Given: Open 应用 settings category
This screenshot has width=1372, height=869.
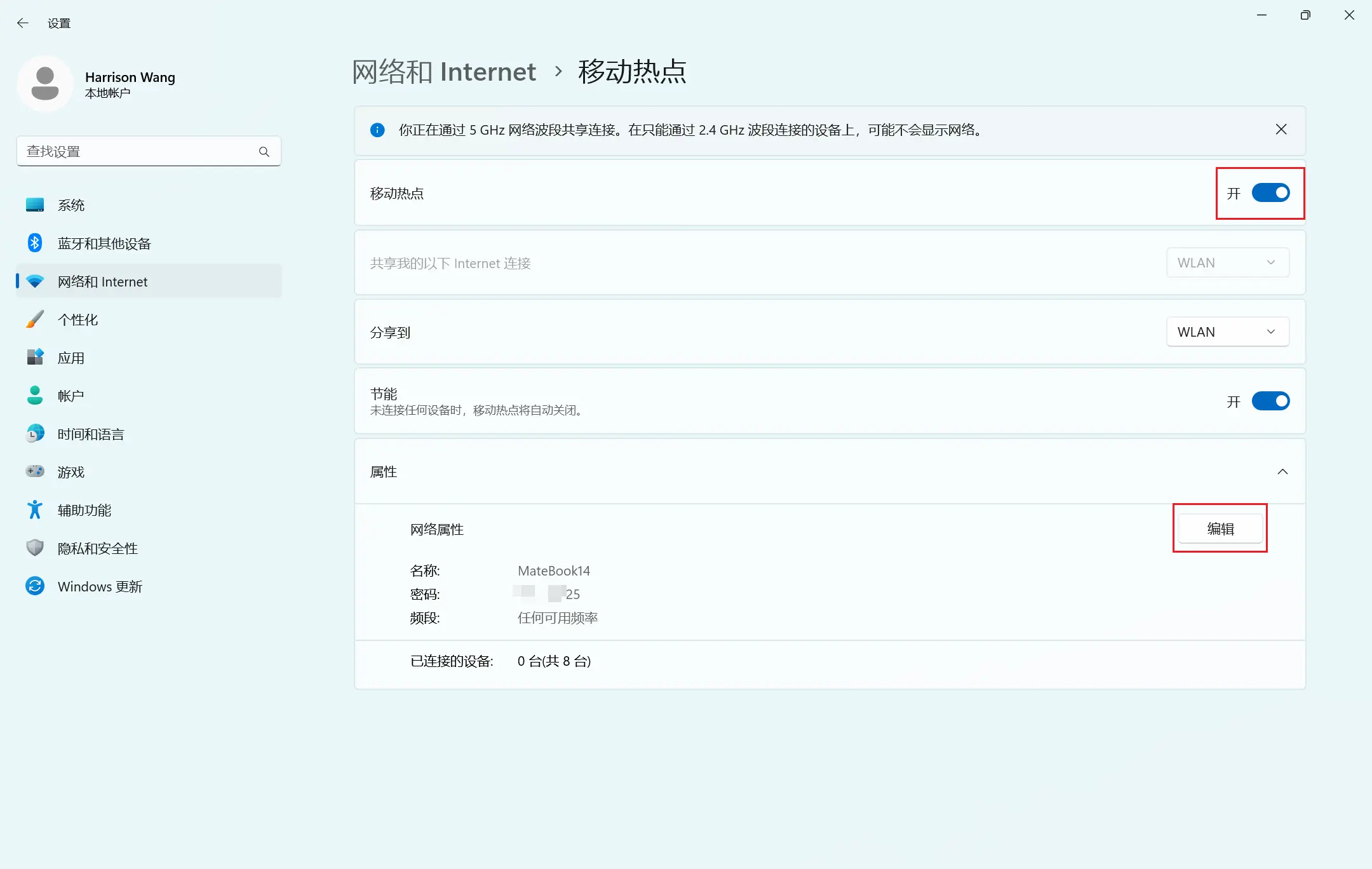Looking at the screenshot, I should 149,358.
